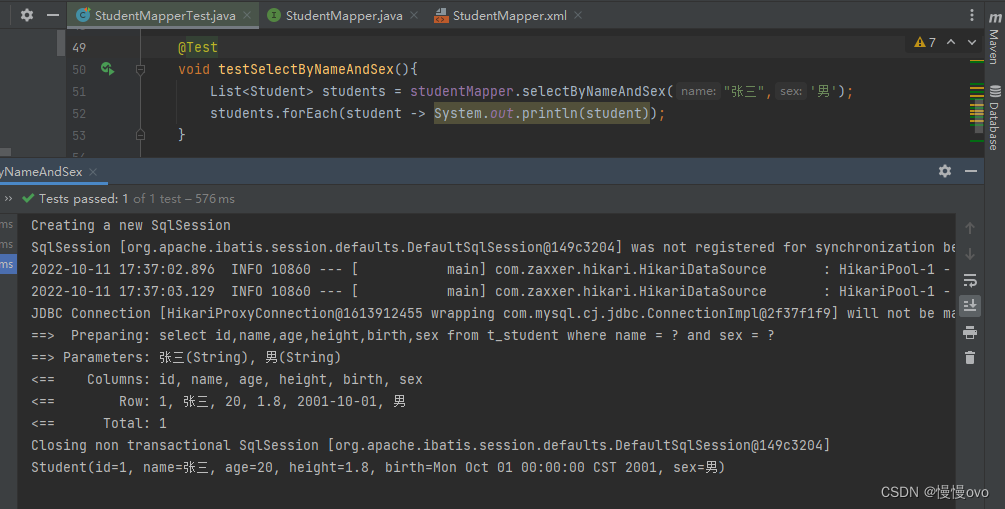Close the StudentMapperTest.java tab
The image size is (1005, 509).
click(250, 16)
